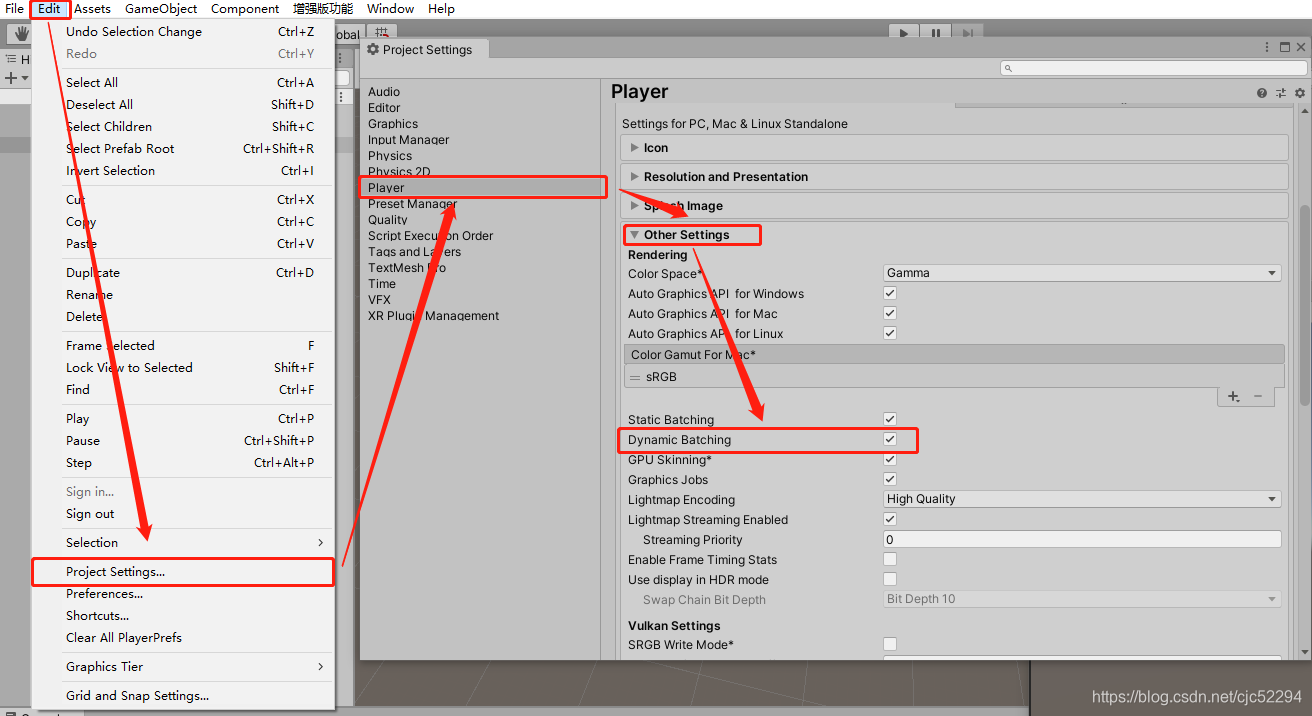Select Graphics in the settings list
The height and width of the screenshot is (716, 1312).
(393, 124)
